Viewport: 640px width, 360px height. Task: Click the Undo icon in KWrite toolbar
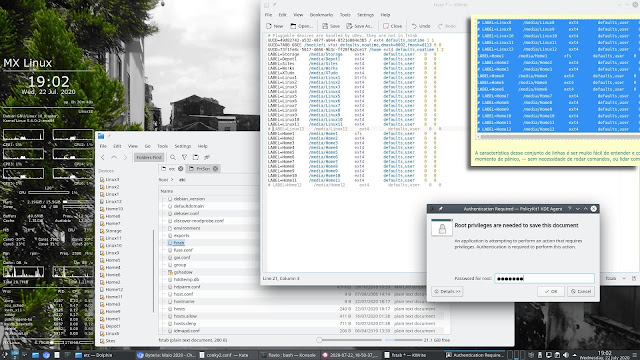click(x=414, y=26)
